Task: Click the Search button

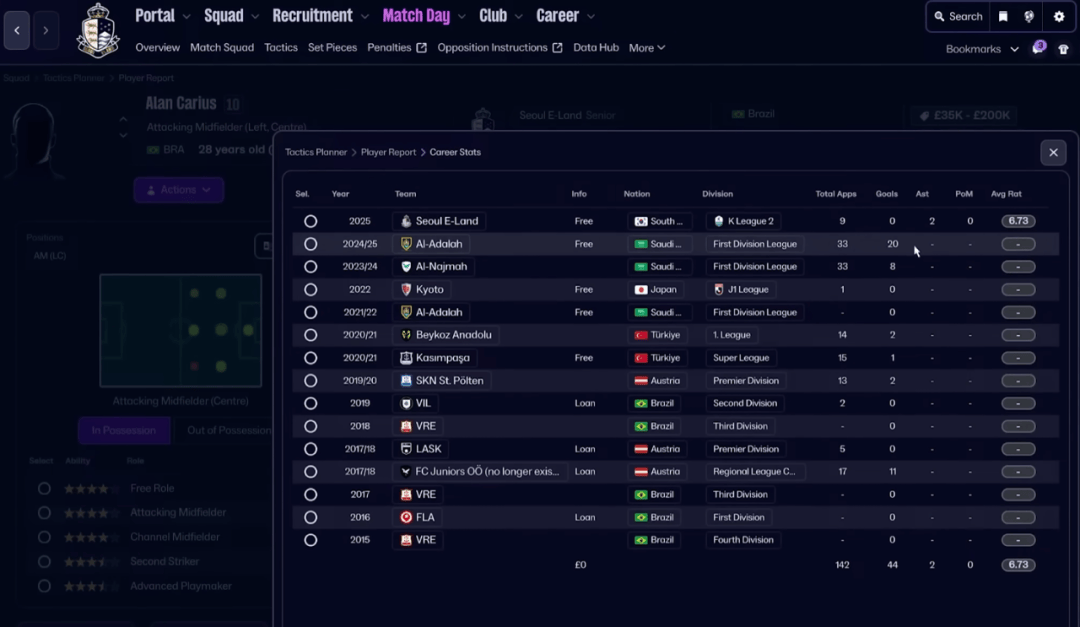Action: pos(958,16)
